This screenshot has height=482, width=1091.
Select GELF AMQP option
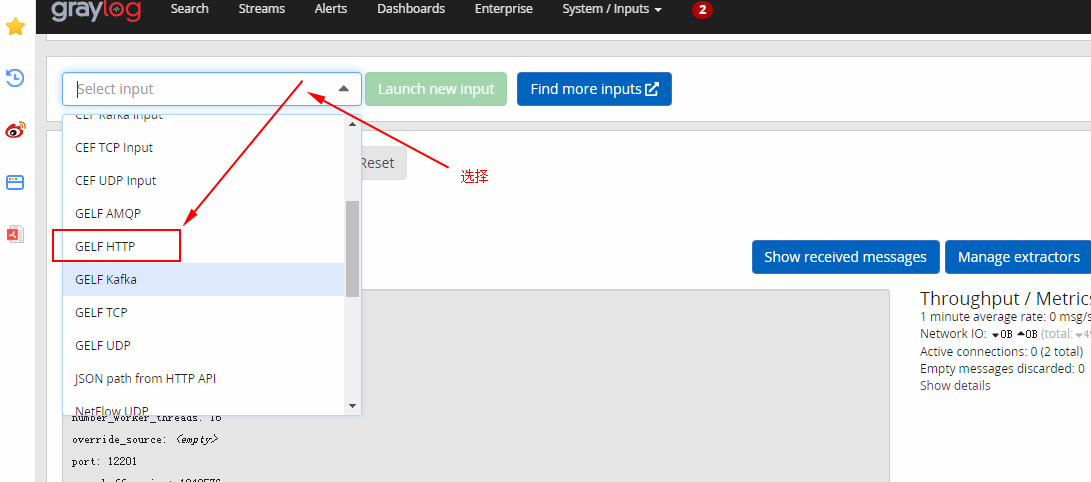tap(204, 213)
